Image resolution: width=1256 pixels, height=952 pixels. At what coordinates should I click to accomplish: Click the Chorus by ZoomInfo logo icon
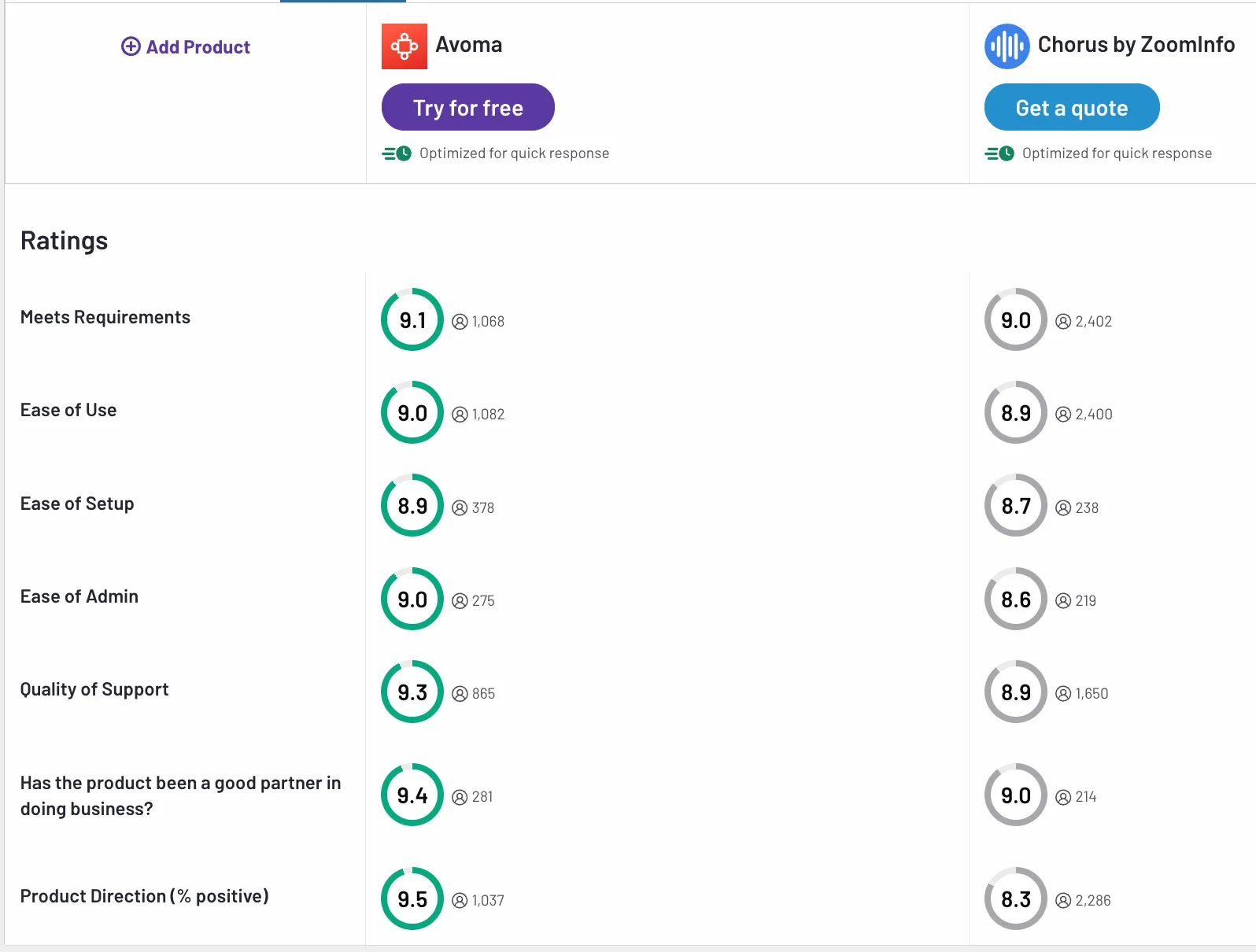coord(1007,46)
